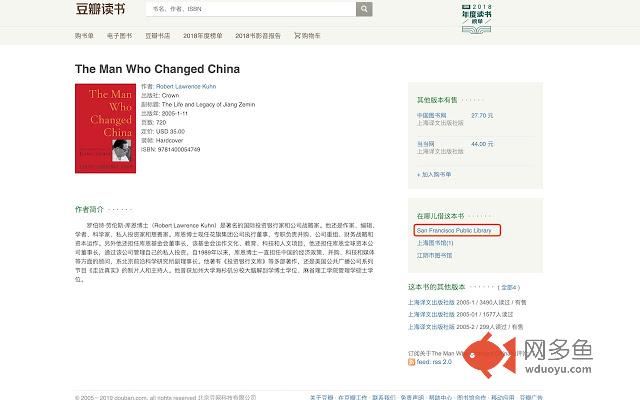Screen dimensions: 640x400
Task: Open San Francisco Public Library link
Action: click(x=454, y=231)
